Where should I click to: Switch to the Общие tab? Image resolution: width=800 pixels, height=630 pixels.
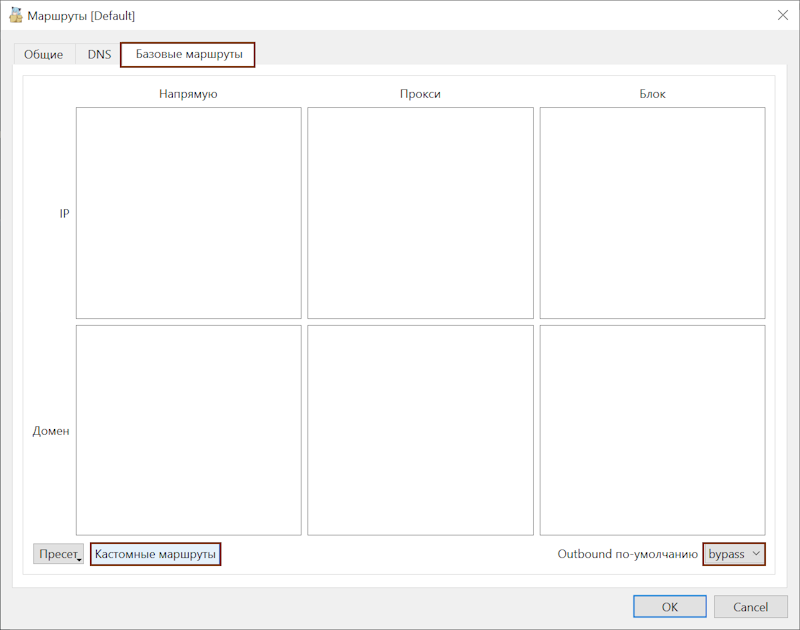coord(43,55)
